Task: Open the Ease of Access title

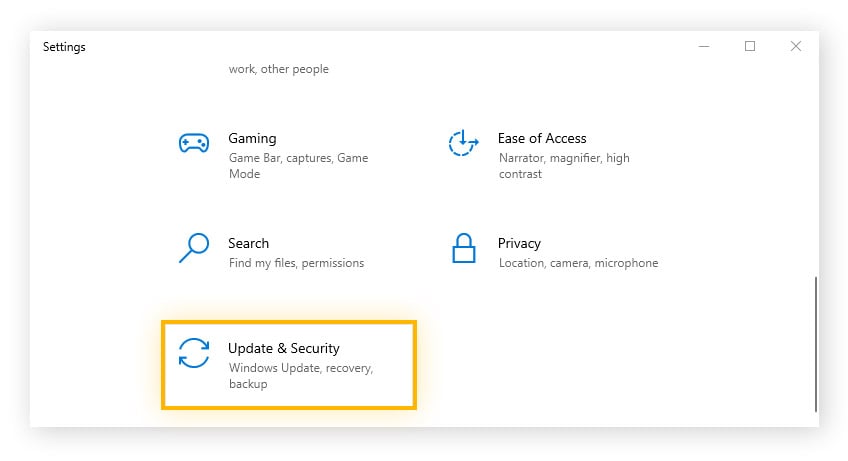Action: coord(541,138)
